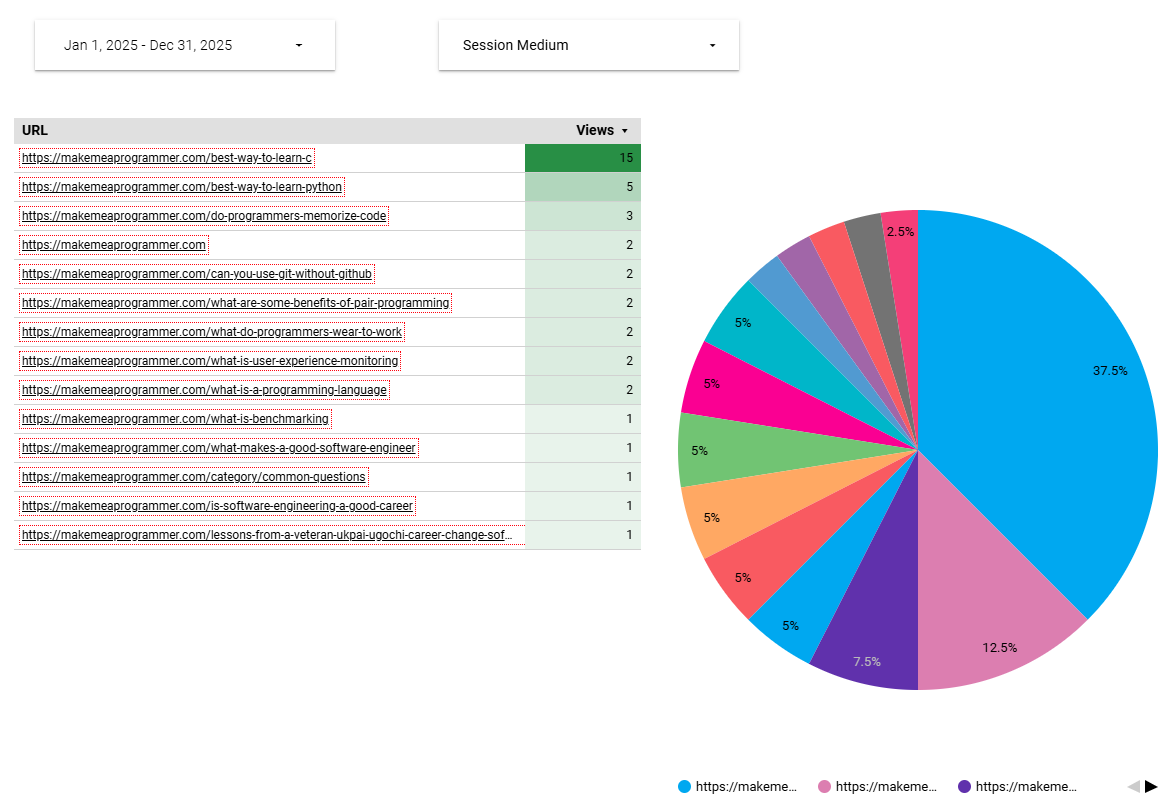This screenshot has height=805, width=1169.
Task: Open the is-software-engineering-a-good-career link
Action: [x=217, y=506]
